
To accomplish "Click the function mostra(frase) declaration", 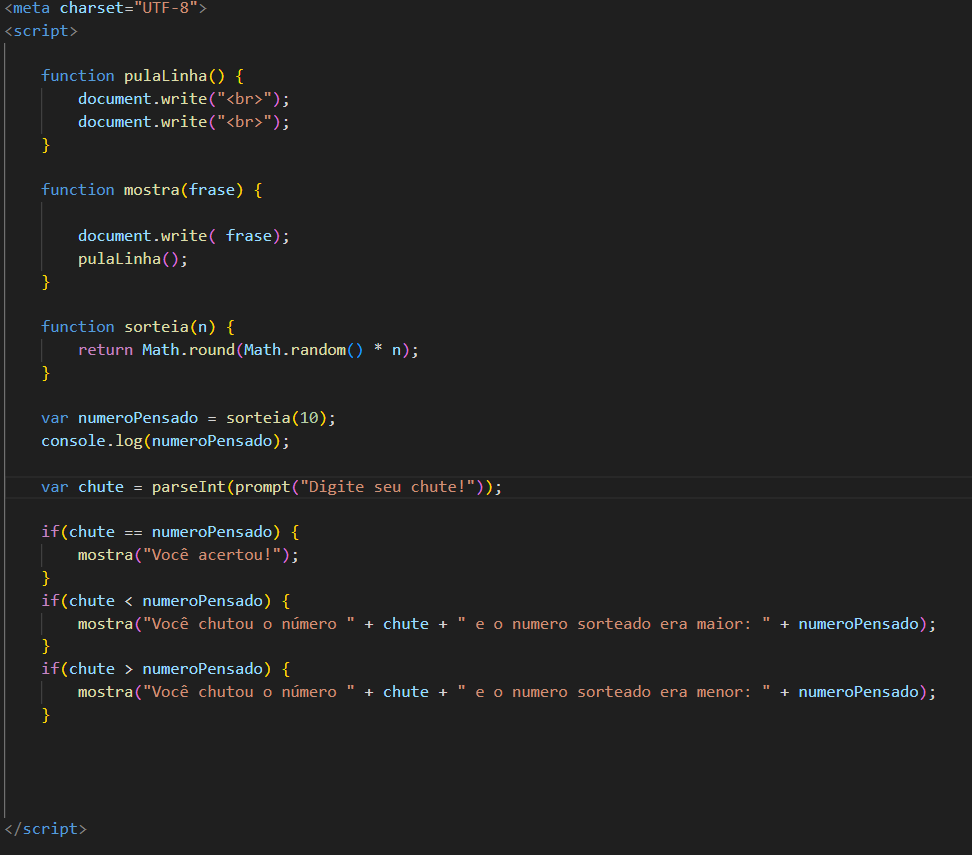I will 152,190.
